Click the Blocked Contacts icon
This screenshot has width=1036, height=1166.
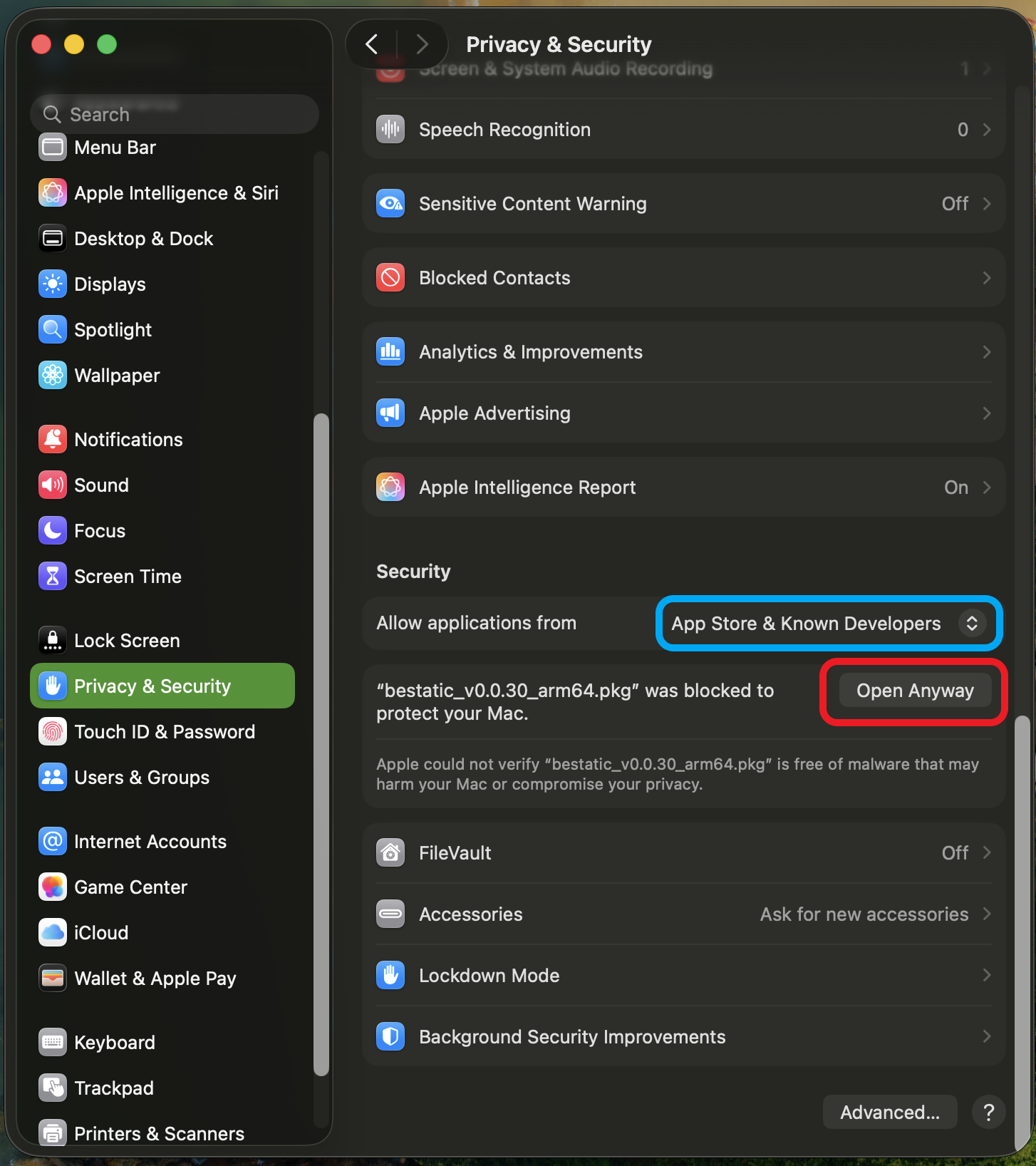point(390,278)
